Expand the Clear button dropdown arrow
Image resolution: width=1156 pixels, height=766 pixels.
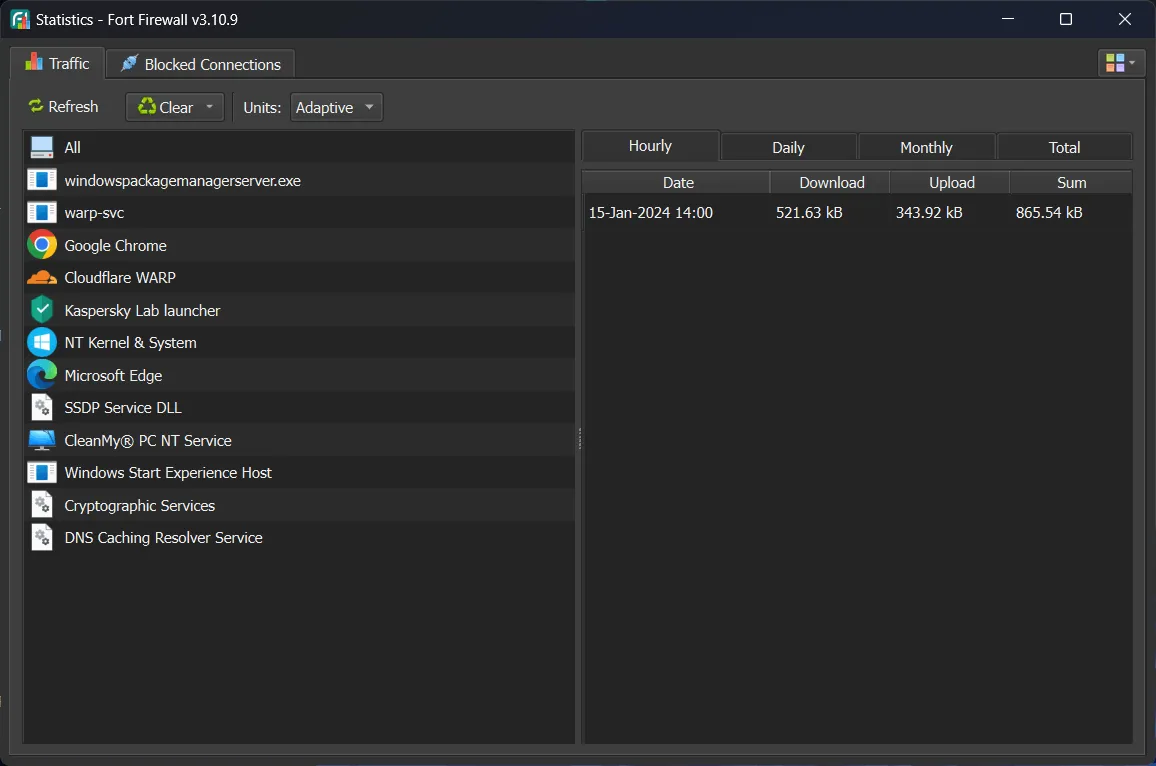(210, 107)
